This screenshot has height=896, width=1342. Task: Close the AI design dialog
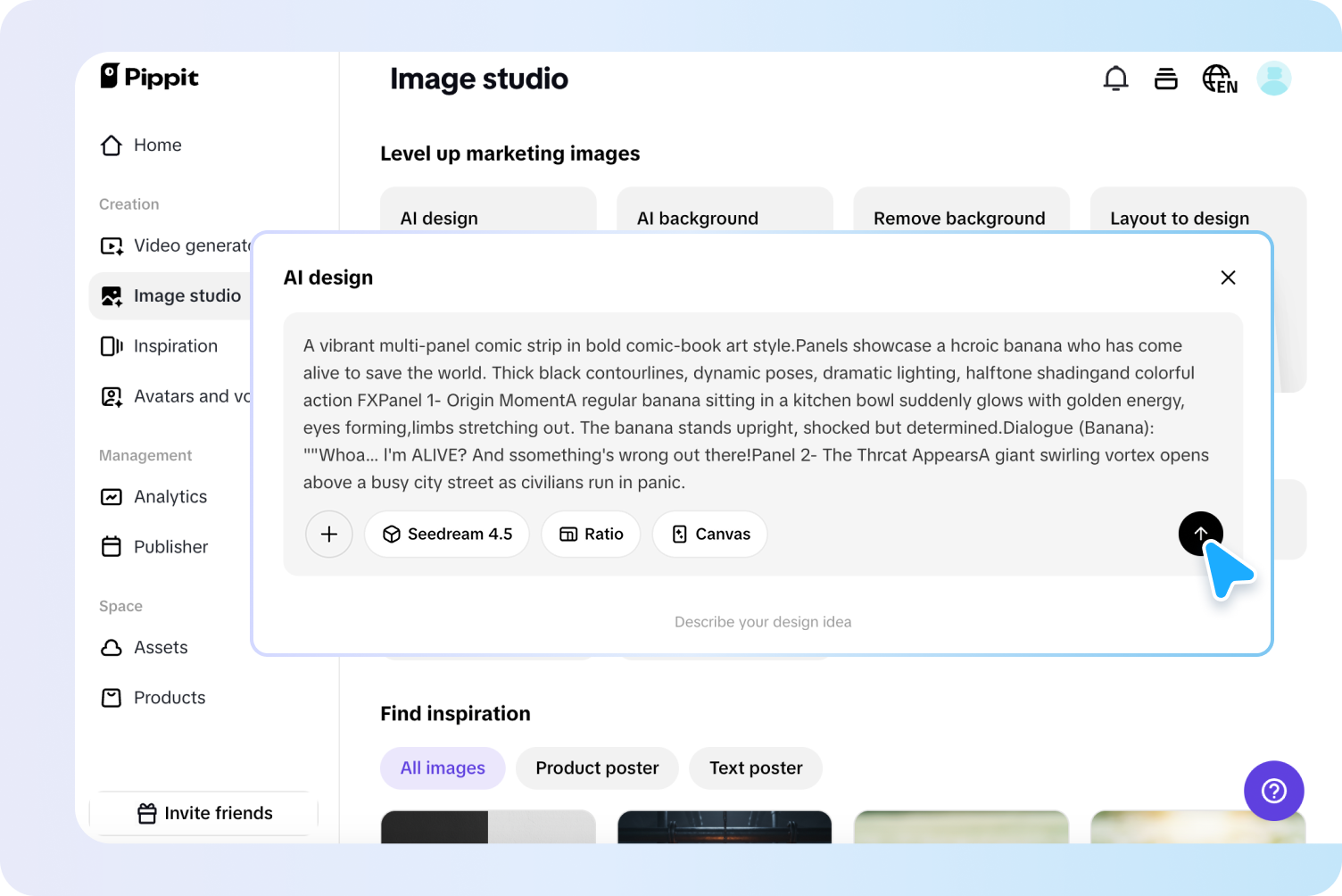coord(1228,278)
